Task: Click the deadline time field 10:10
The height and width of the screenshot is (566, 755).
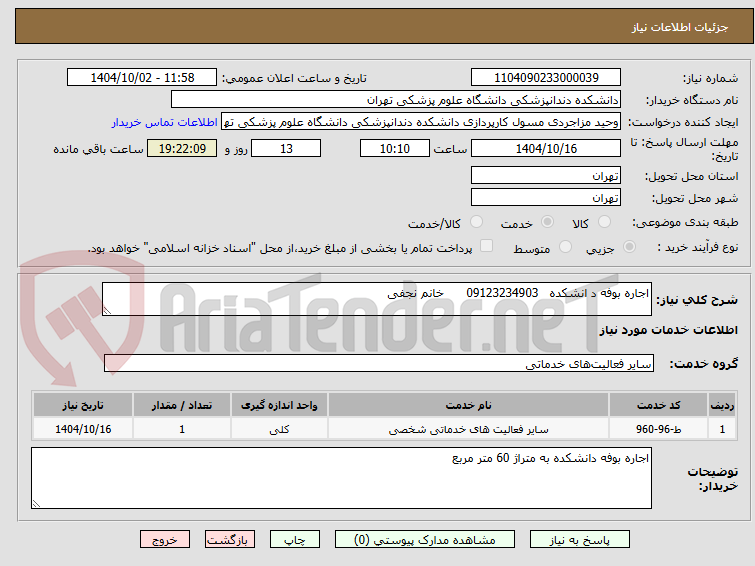Action: click(395, 148)
